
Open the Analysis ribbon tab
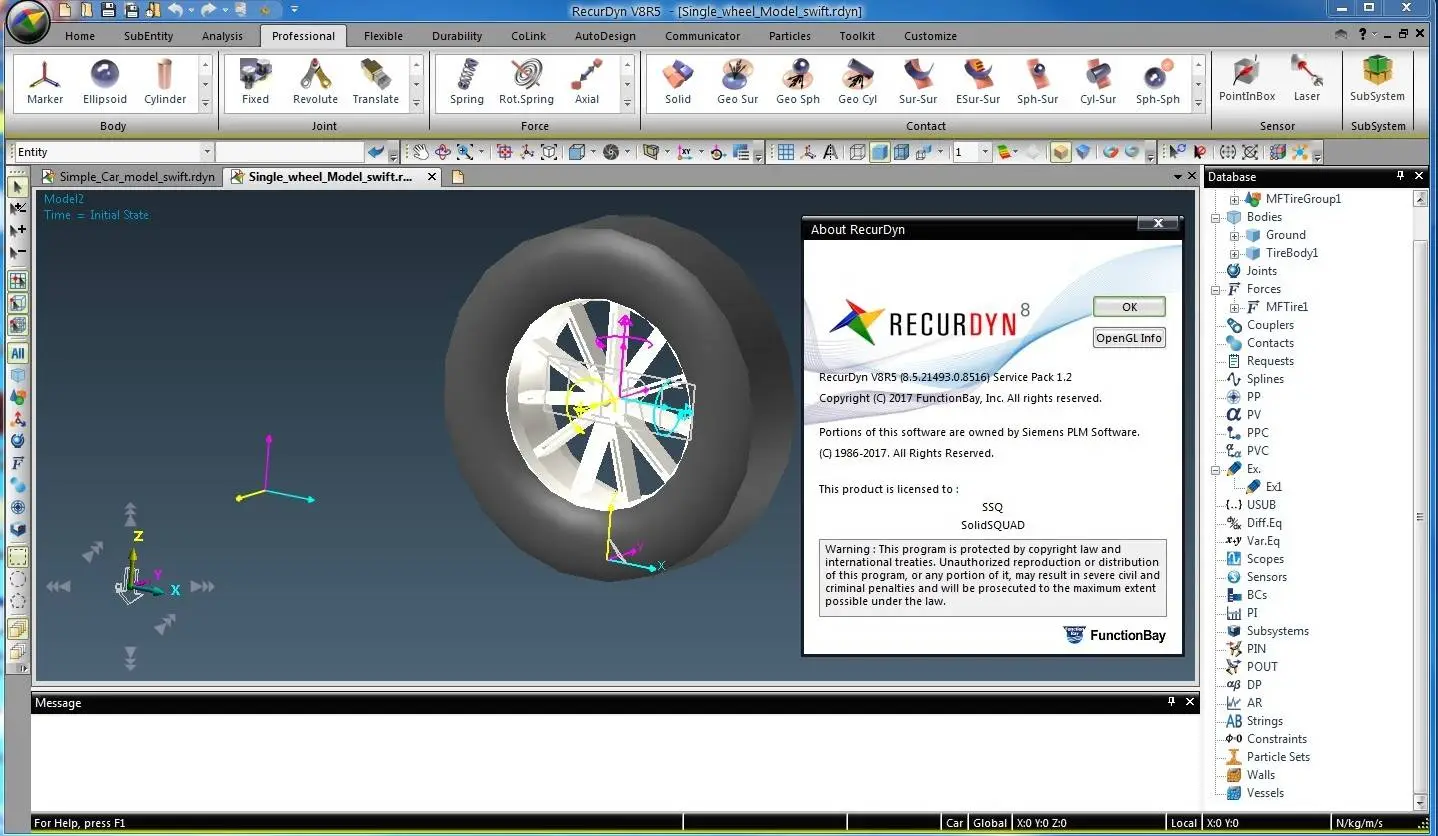(x=222, y=36)
